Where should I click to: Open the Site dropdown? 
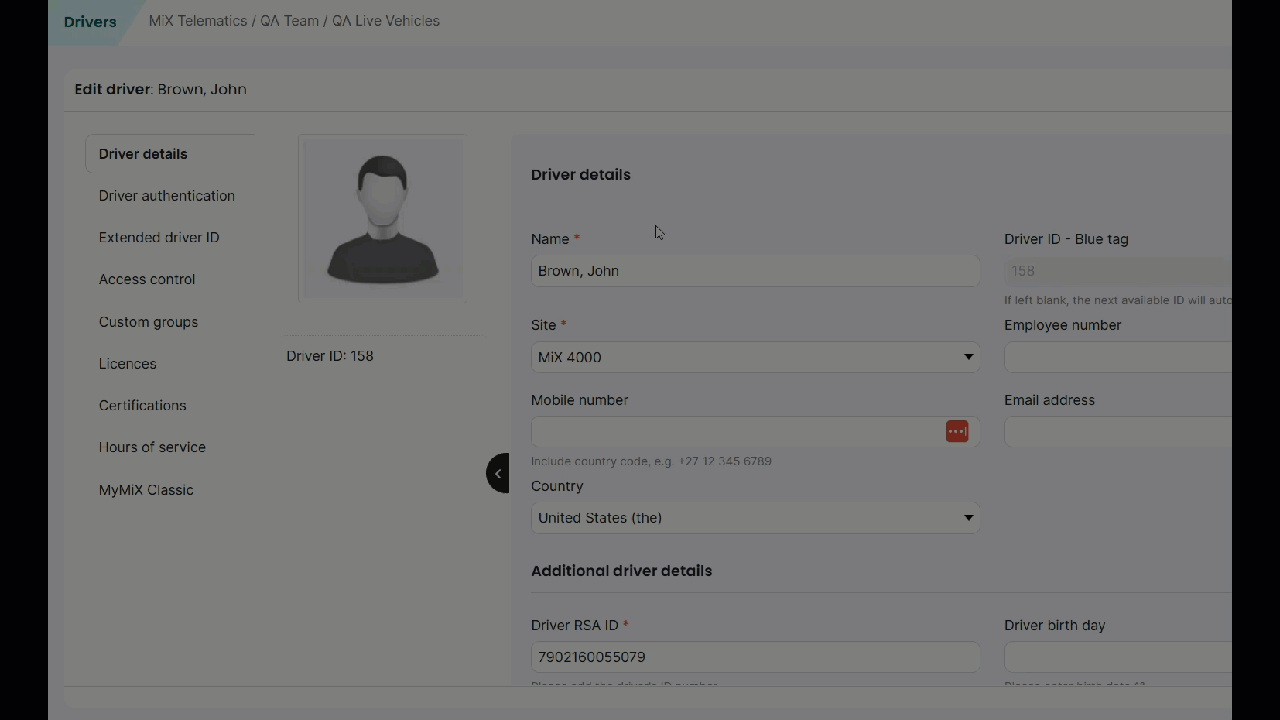755,357
